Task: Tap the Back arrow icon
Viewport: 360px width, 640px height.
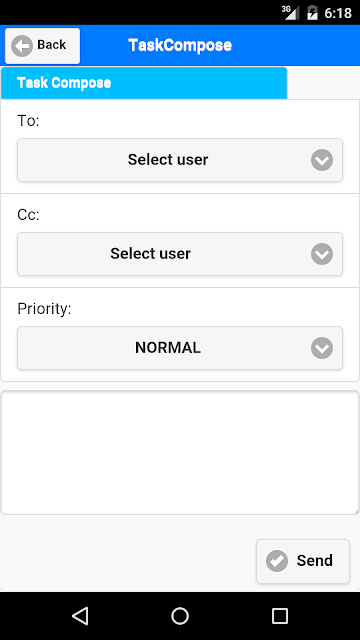Action: coord(22,45)
